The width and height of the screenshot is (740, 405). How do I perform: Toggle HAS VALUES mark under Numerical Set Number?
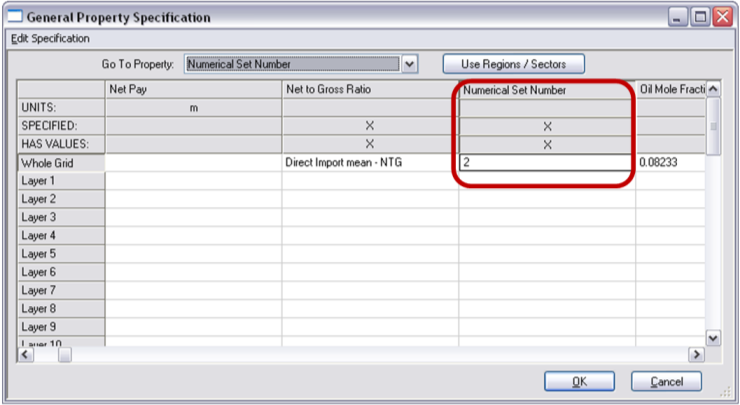pyautogui.click(x=547, y=144)
